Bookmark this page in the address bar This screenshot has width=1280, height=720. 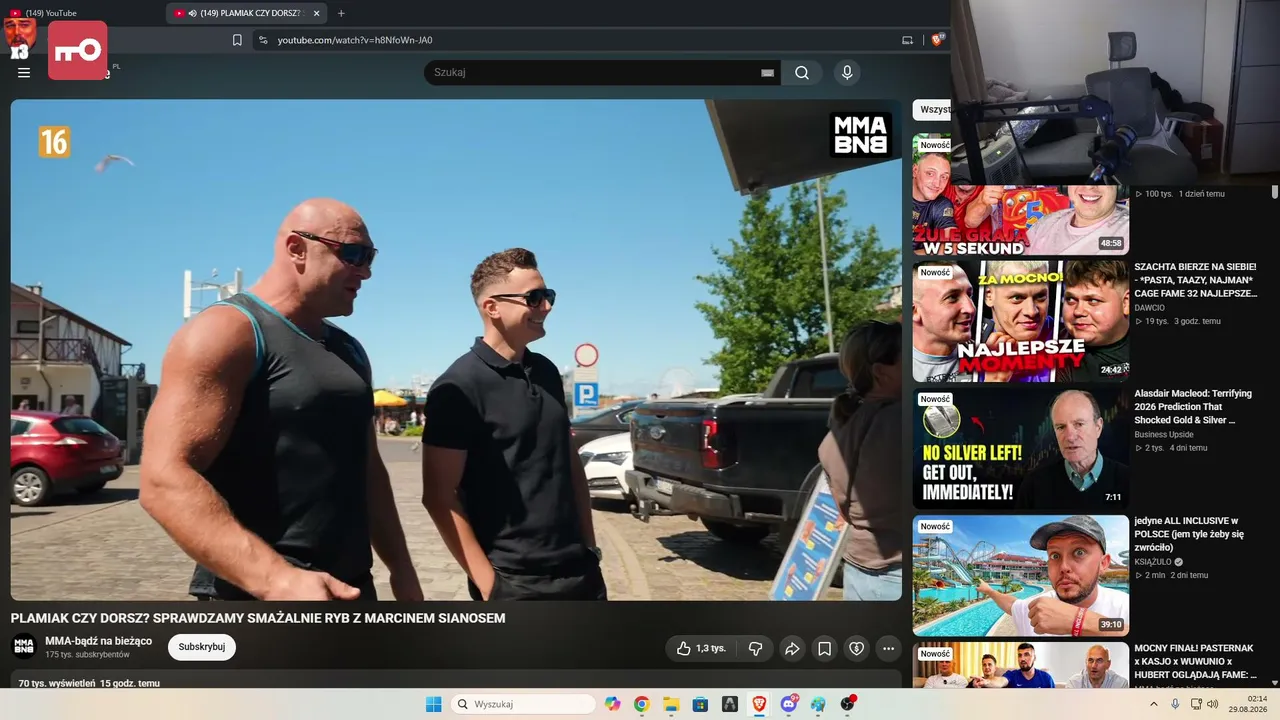point(237,40)
